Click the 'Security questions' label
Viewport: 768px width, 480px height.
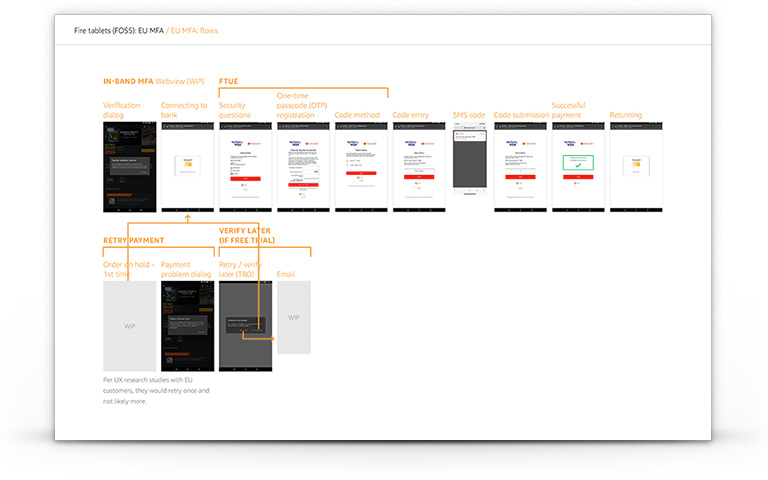(235, 110)
